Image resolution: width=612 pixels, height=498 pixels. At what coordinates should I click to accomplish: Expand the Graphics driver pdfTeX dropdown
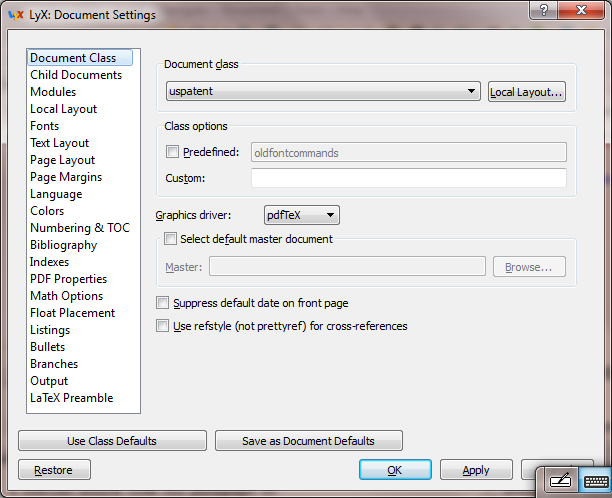point(302,215)
